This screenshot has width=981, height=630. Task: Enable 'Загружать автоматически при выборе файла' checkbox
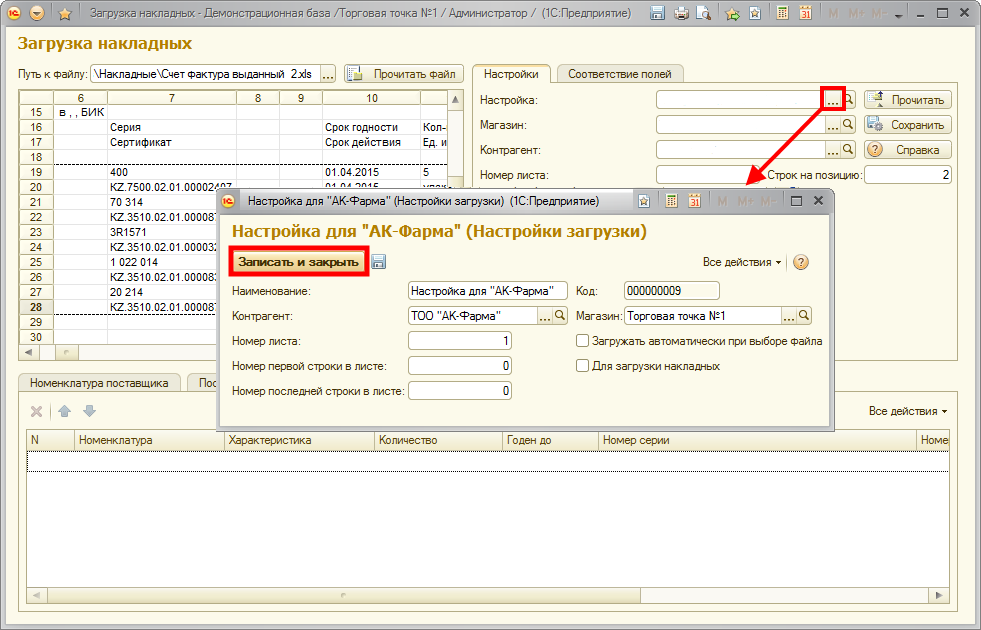click(582, 341)
